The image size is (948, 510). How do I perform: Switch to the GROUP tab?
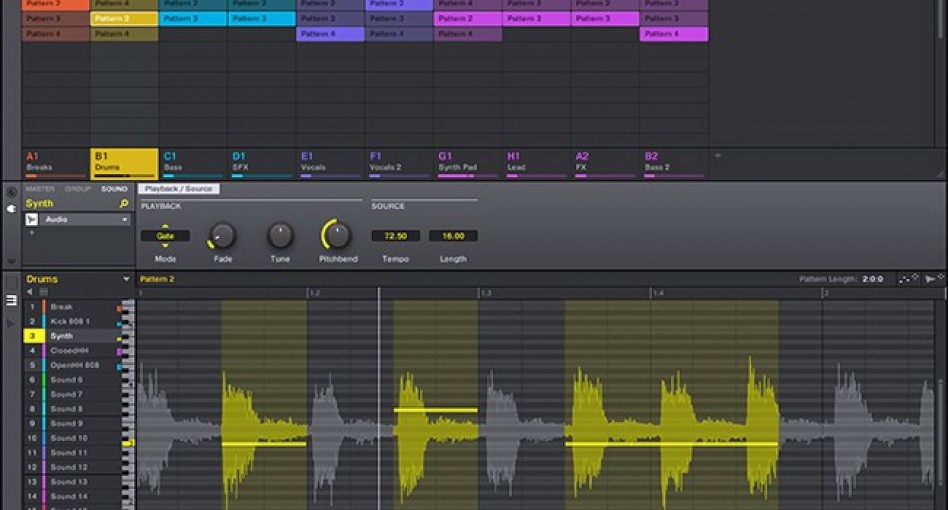(x=77, y=189)
